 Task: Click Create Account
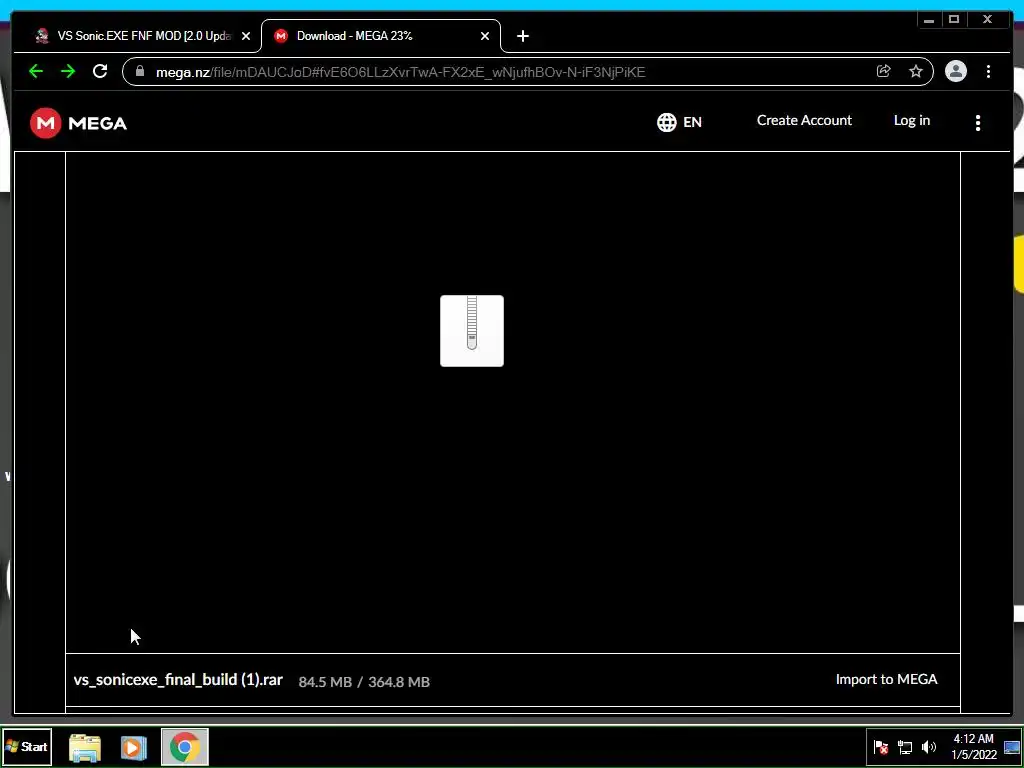tap(804, 120)
